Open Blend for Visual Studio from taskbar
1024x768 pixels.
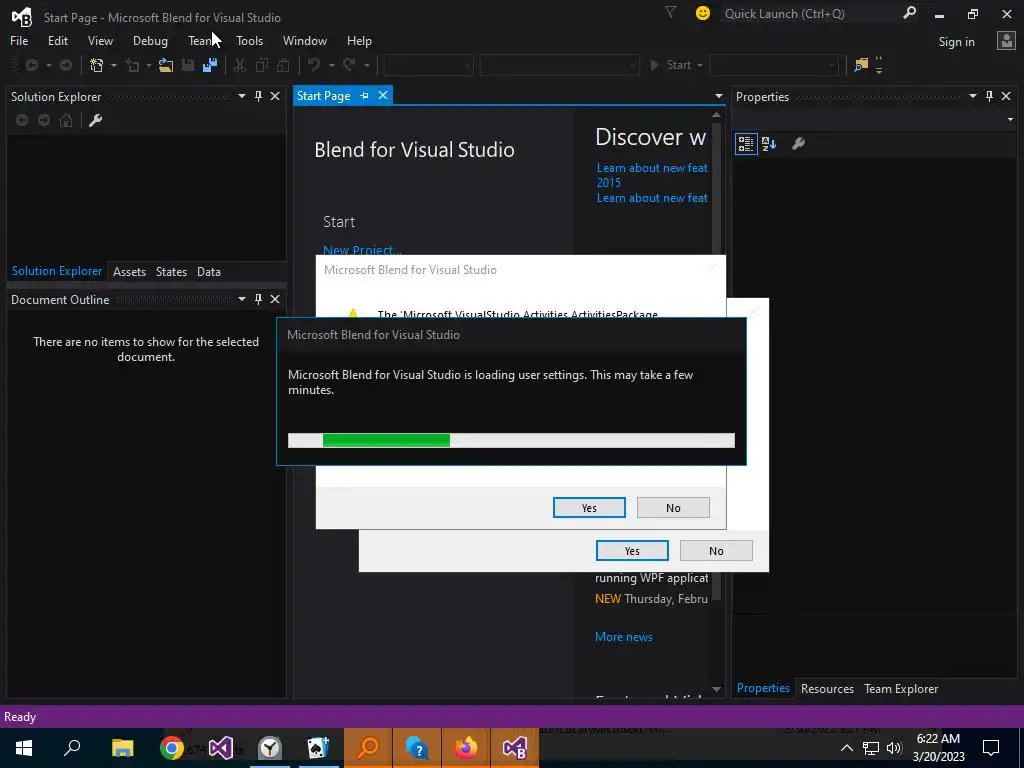515,748
